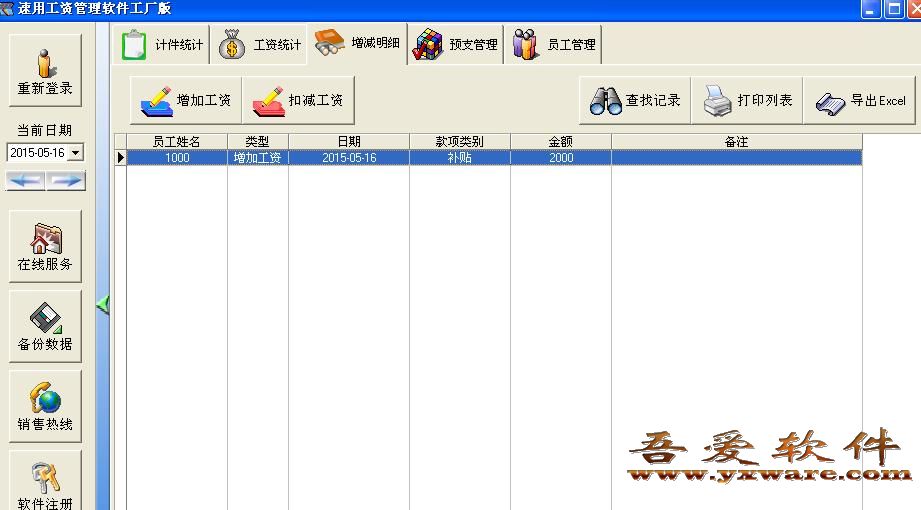Export list with 导出Excel button
The image size is (921, 510).
pyautogui.click(x=859, y=100)
